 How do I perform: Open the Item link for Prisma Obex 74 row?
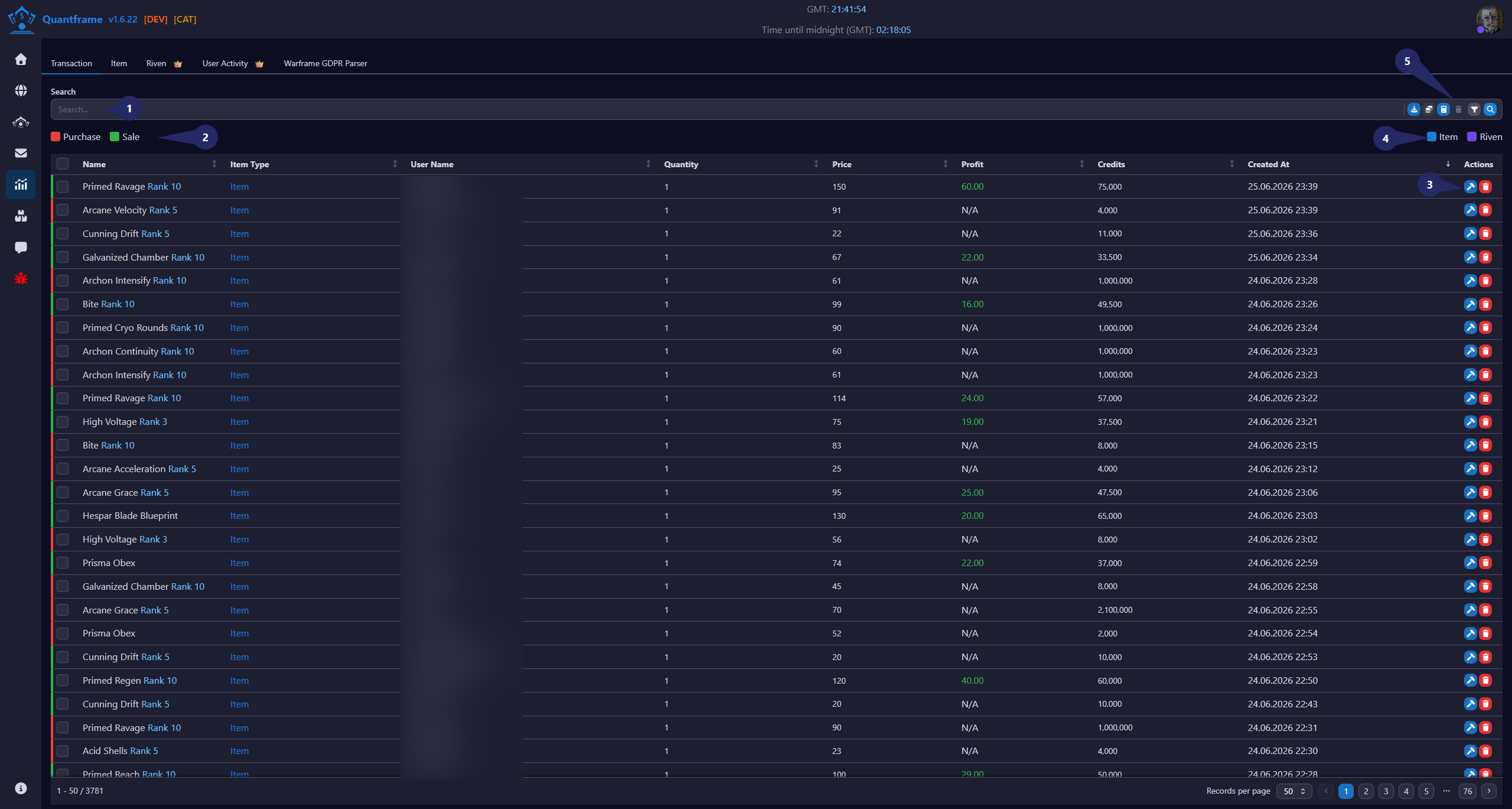(239, 563)
